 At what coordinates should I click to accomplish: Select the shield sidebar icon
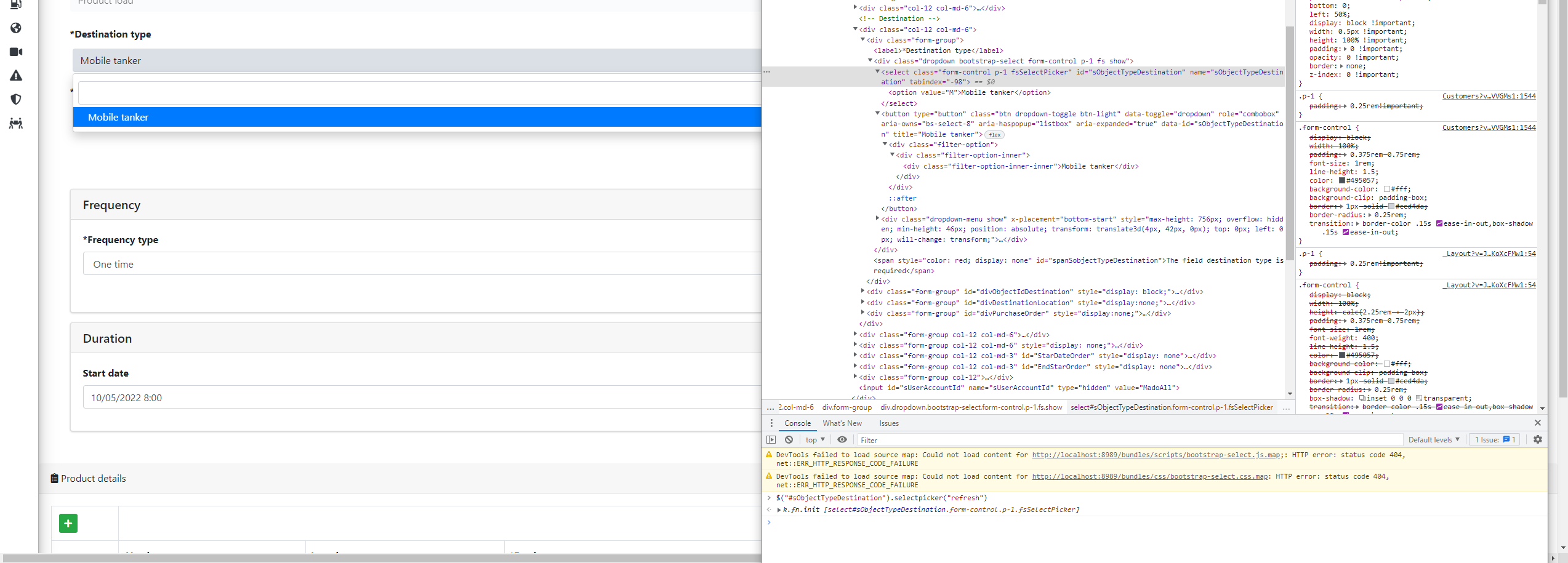(x=15, y=99)
